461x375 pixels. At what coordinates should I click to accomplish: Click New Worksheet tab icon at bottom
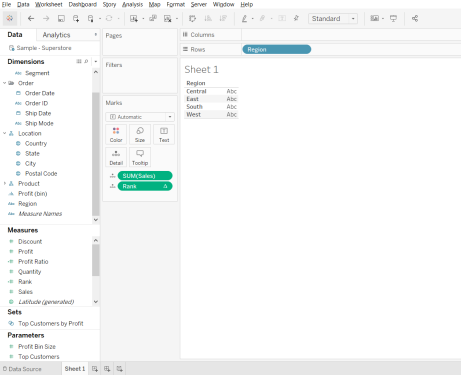95,369
